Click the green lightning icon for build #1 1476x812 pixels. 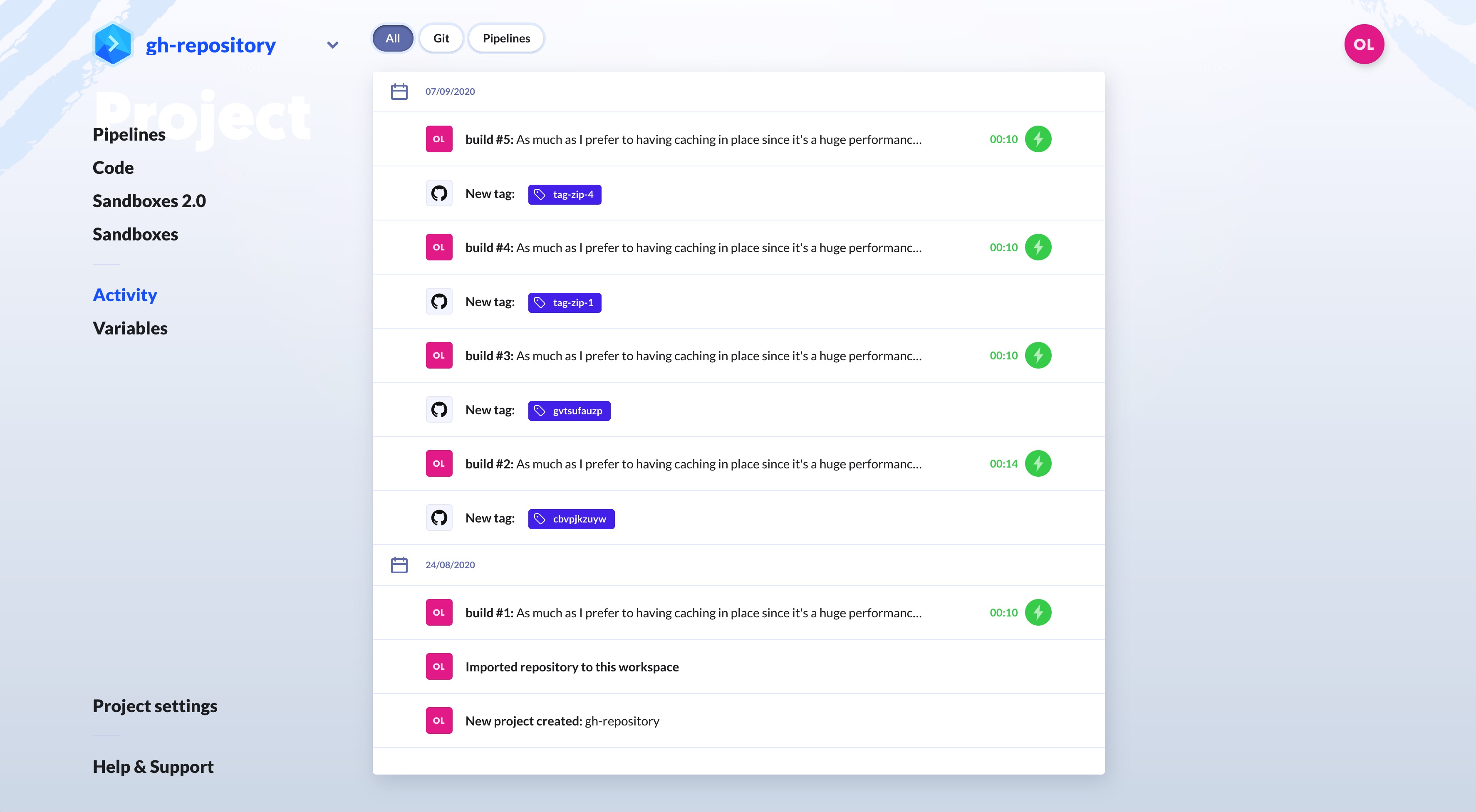pyautogui.click(x=1038, y=613)
